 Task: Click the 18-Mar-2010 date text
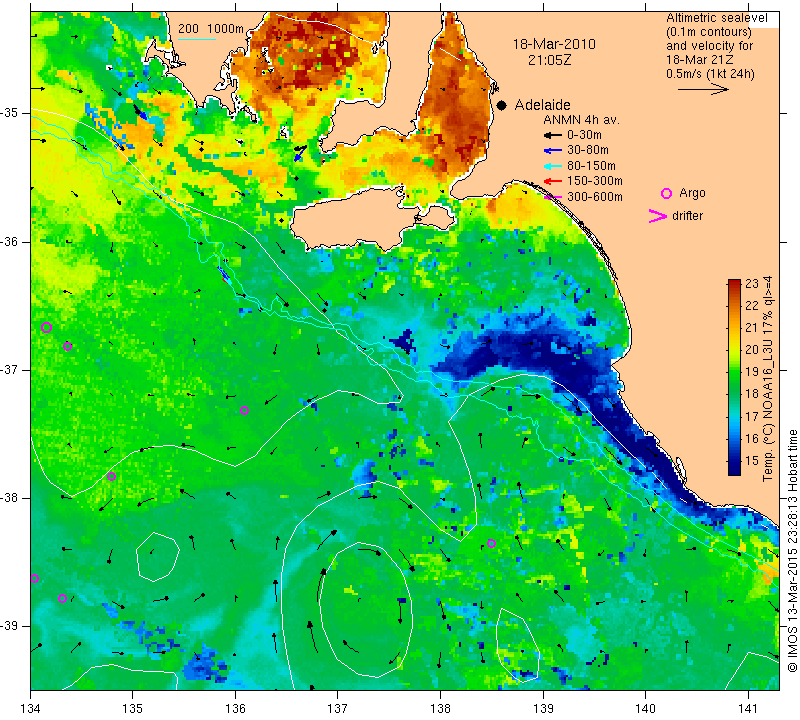[x=554, y=44]
